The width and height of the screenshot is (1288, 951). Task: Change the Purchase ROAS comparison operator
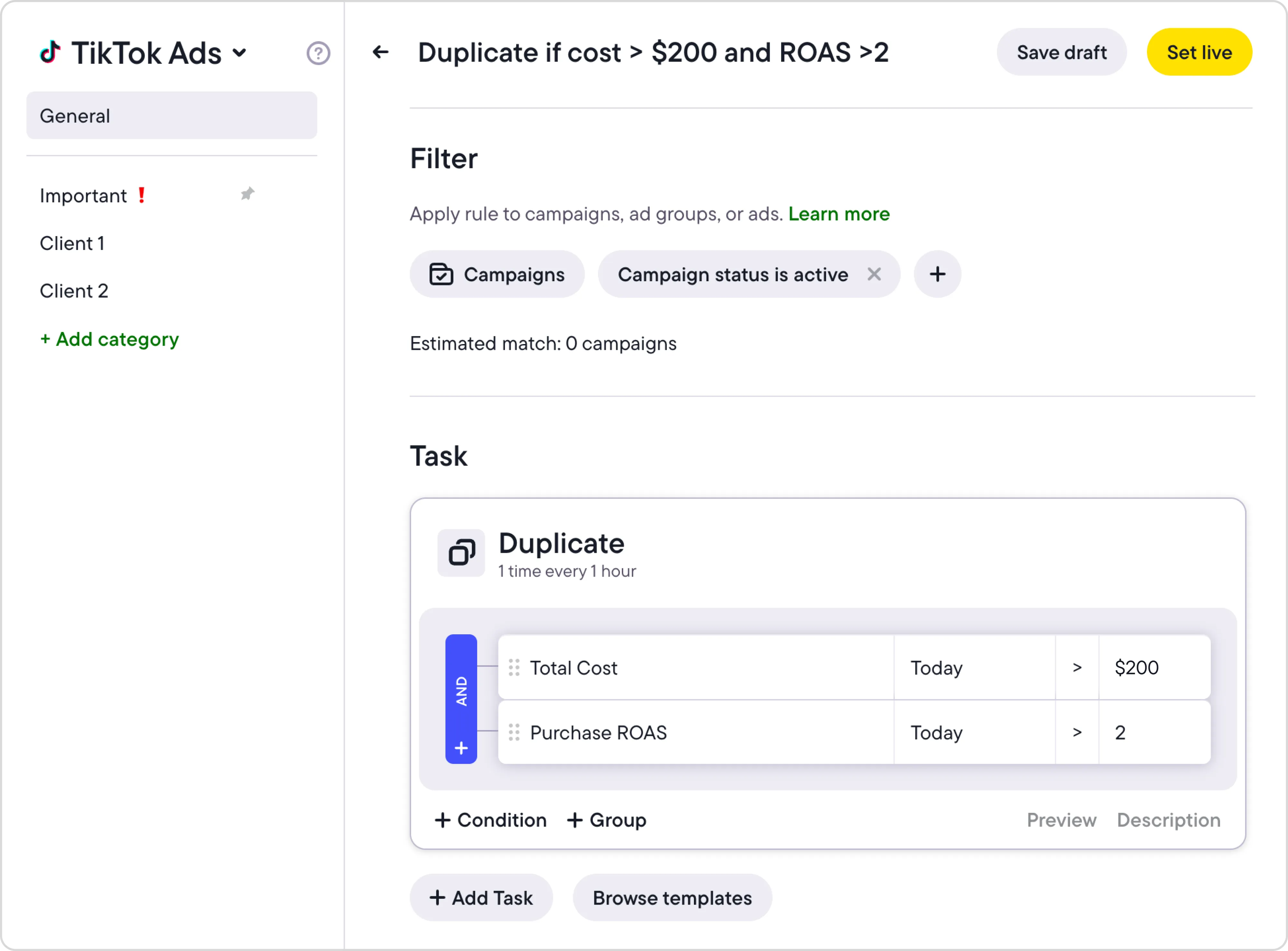tap(1077, 732)
